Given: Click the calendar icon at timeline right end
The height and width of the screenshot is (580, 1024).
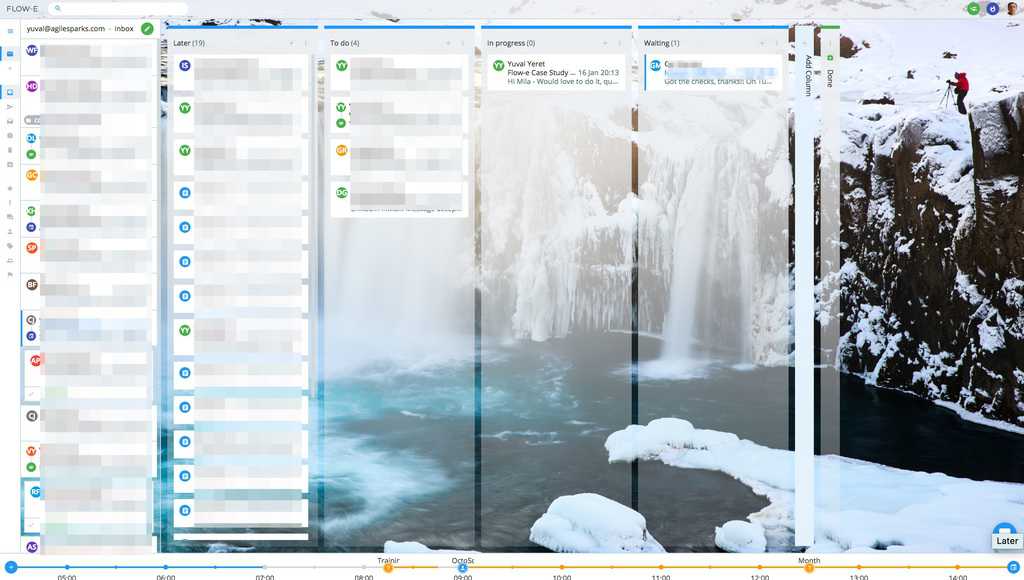Looking at the screenshot, I should [1013, 567].
